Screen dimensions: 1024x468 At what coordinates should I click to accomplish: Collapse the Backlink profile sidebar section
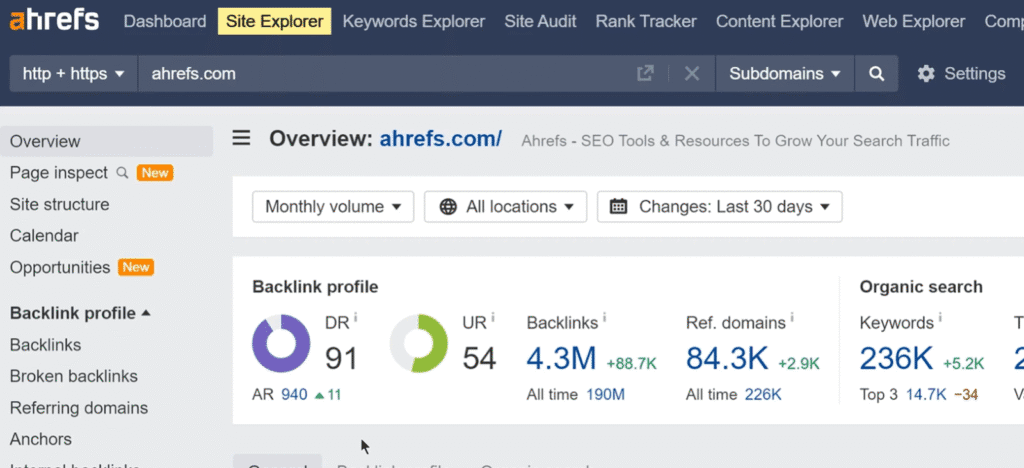[80, 313]
